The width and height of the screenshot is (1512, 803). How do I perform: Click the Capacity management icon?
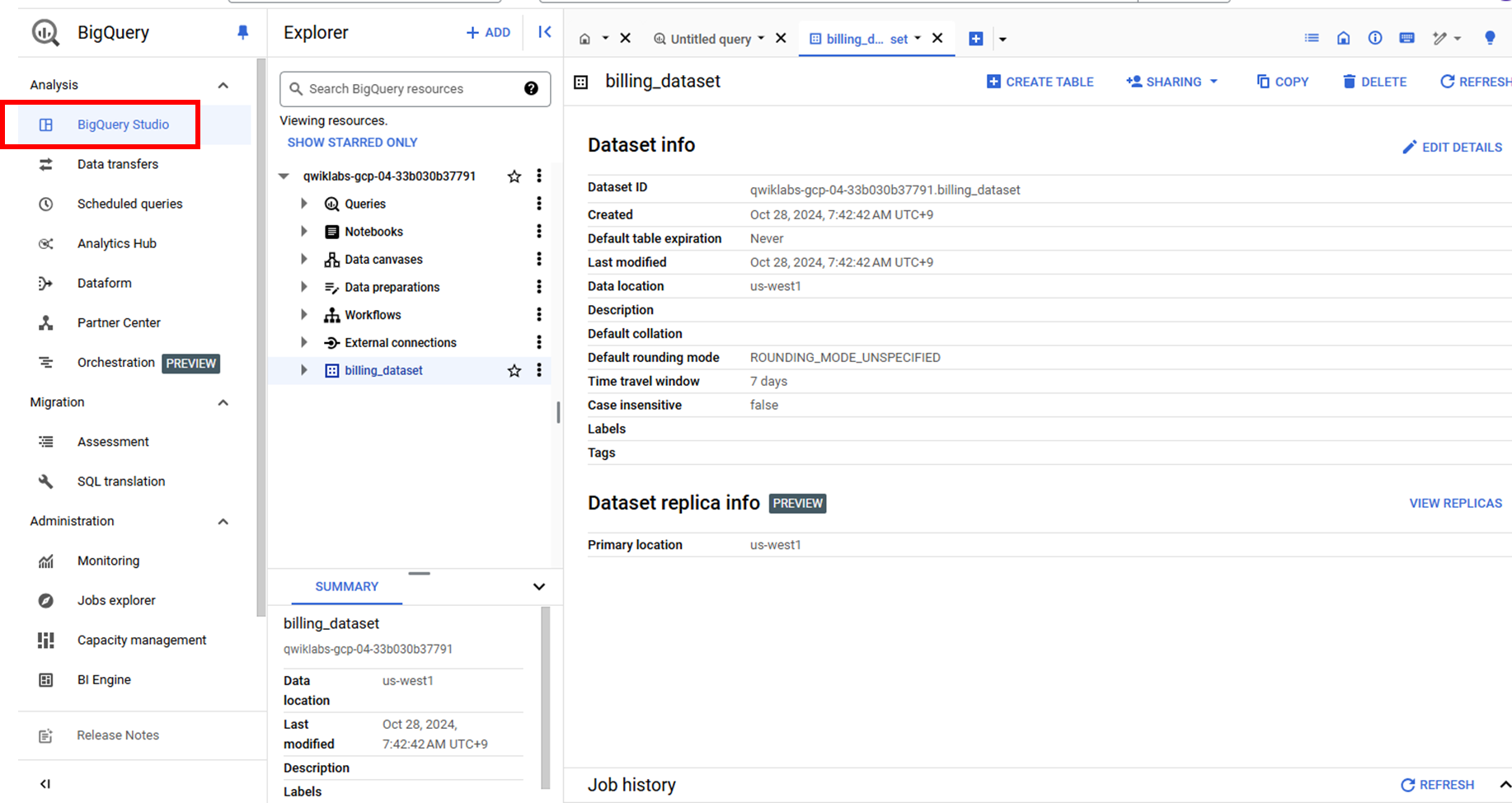coord(45,640)
